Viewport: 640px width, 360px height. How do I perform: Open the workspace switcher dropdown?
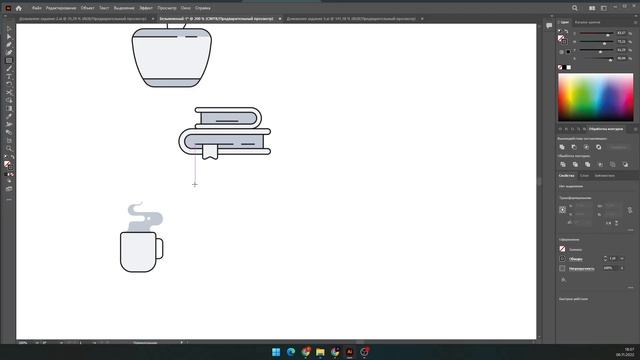pyautogui.click(x=604, y=8)
